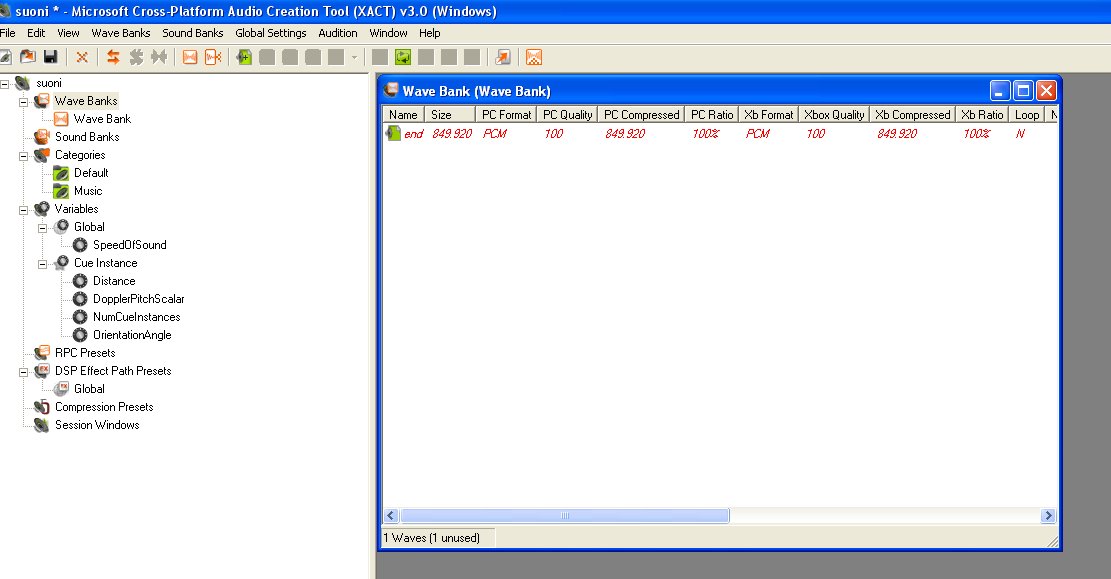The height and width of the screenshot is (579, 1111).
Task: Open the Help menu
Action: click(429, 33)
